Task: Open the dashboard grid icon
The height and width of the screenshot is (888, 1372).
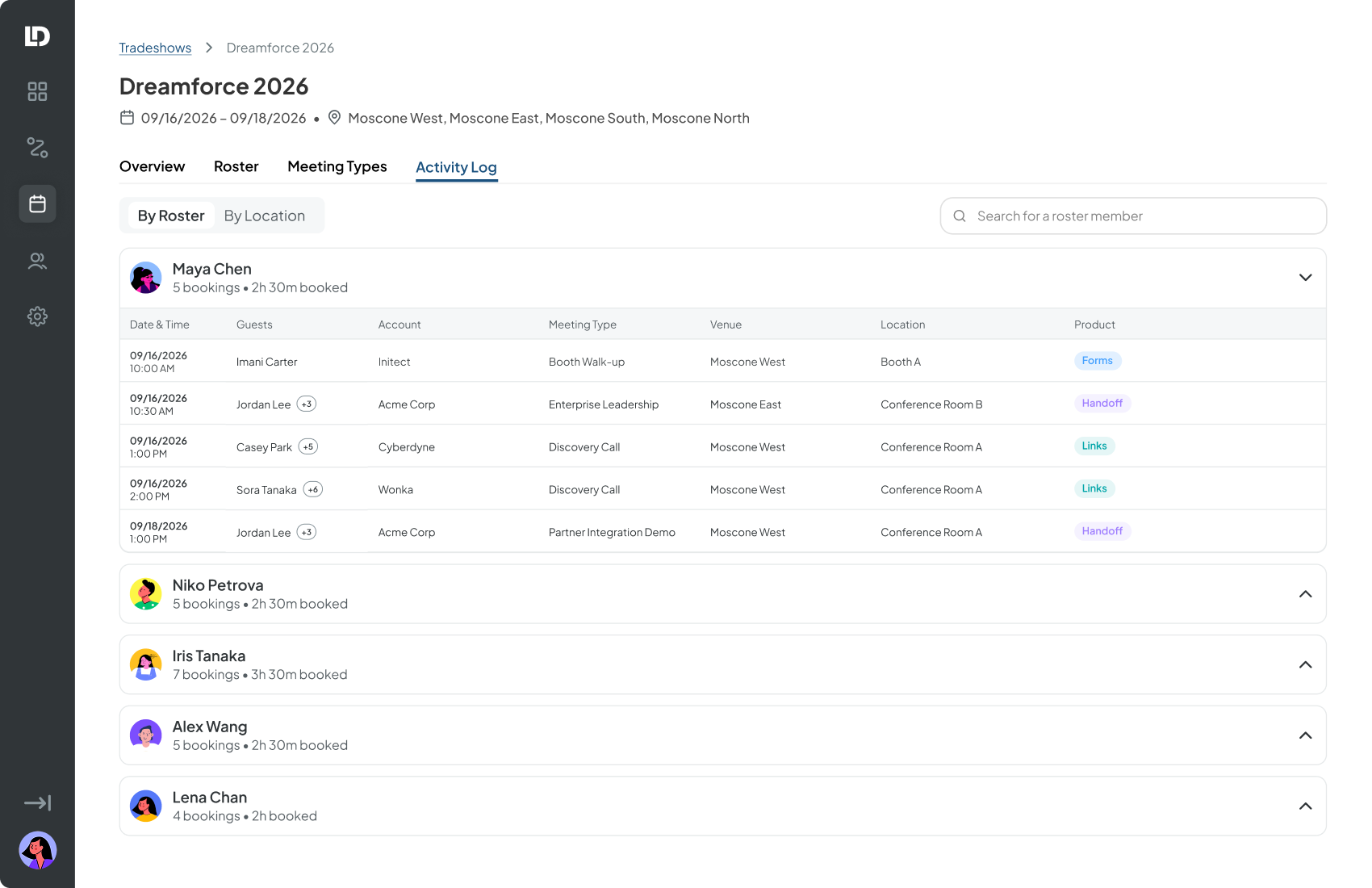Action: [x=37, y=91]
